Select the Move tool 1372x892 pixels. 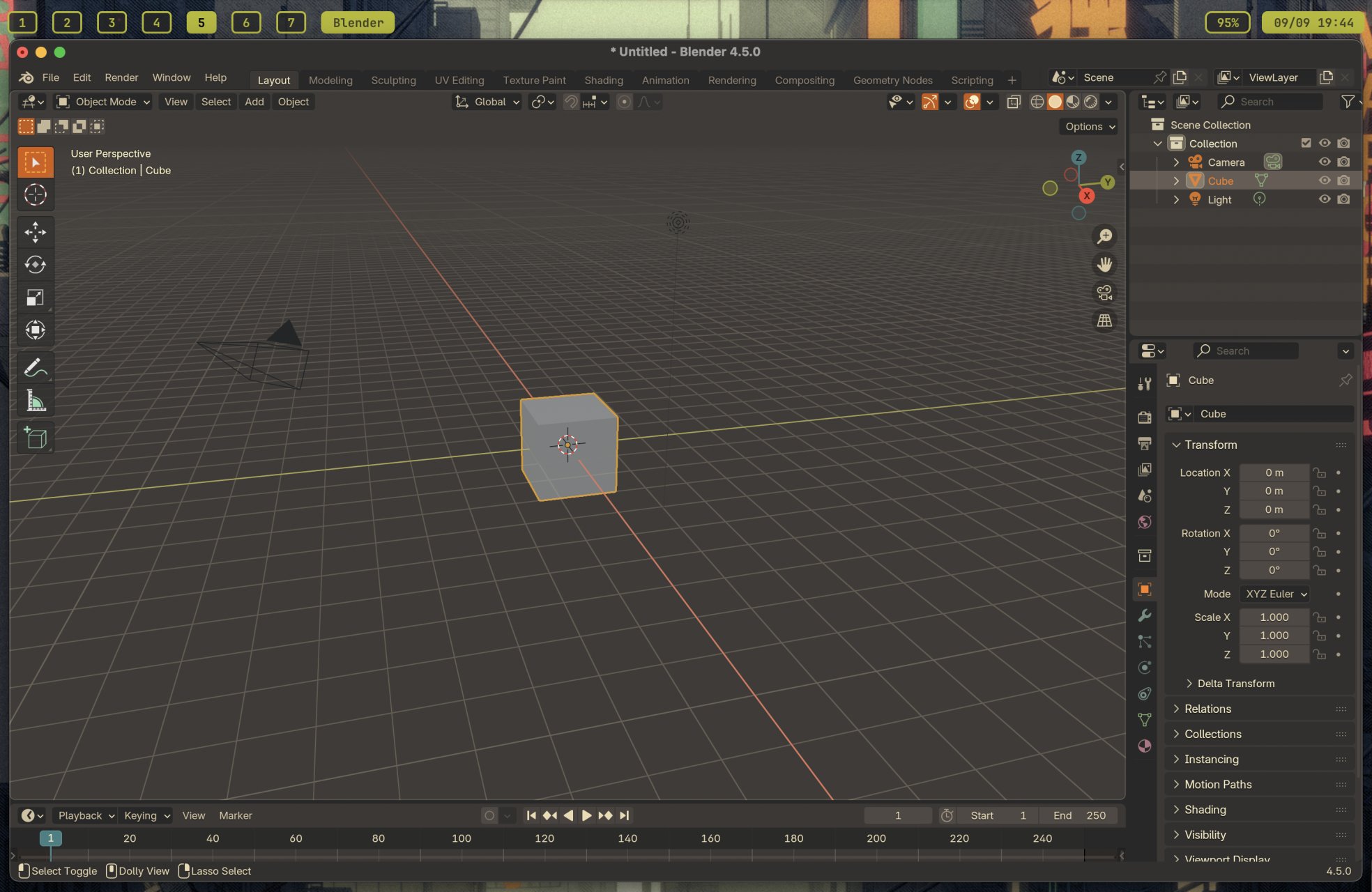35,232
